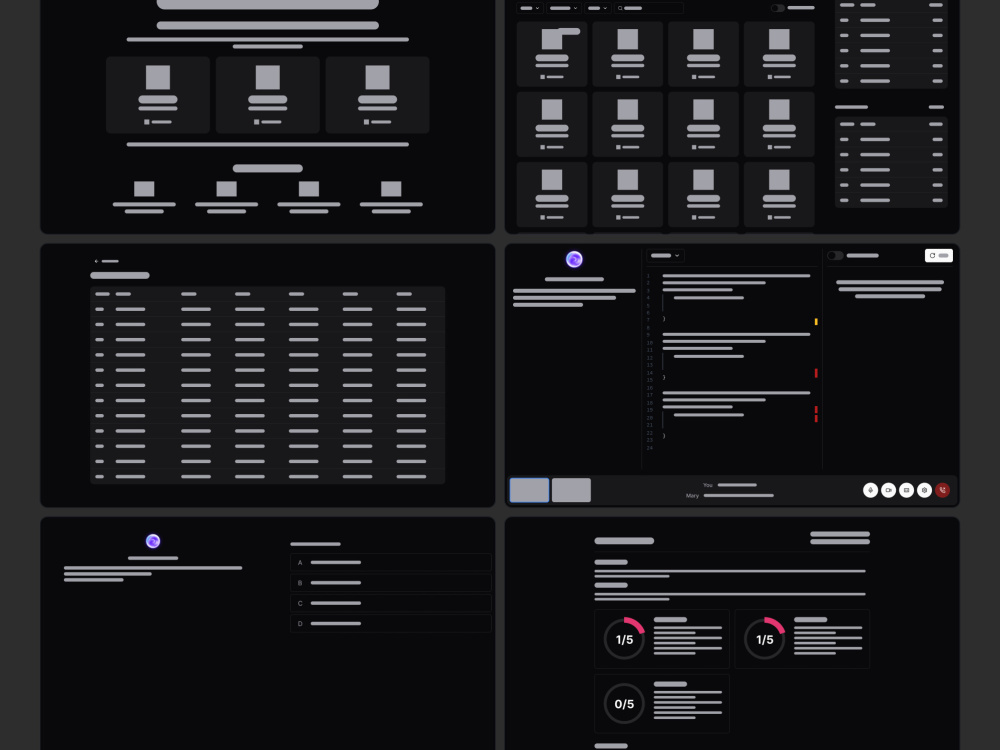Open call settings with the gear icon
The height and width of the screenshot is (750, 1000).
(924, 490)
